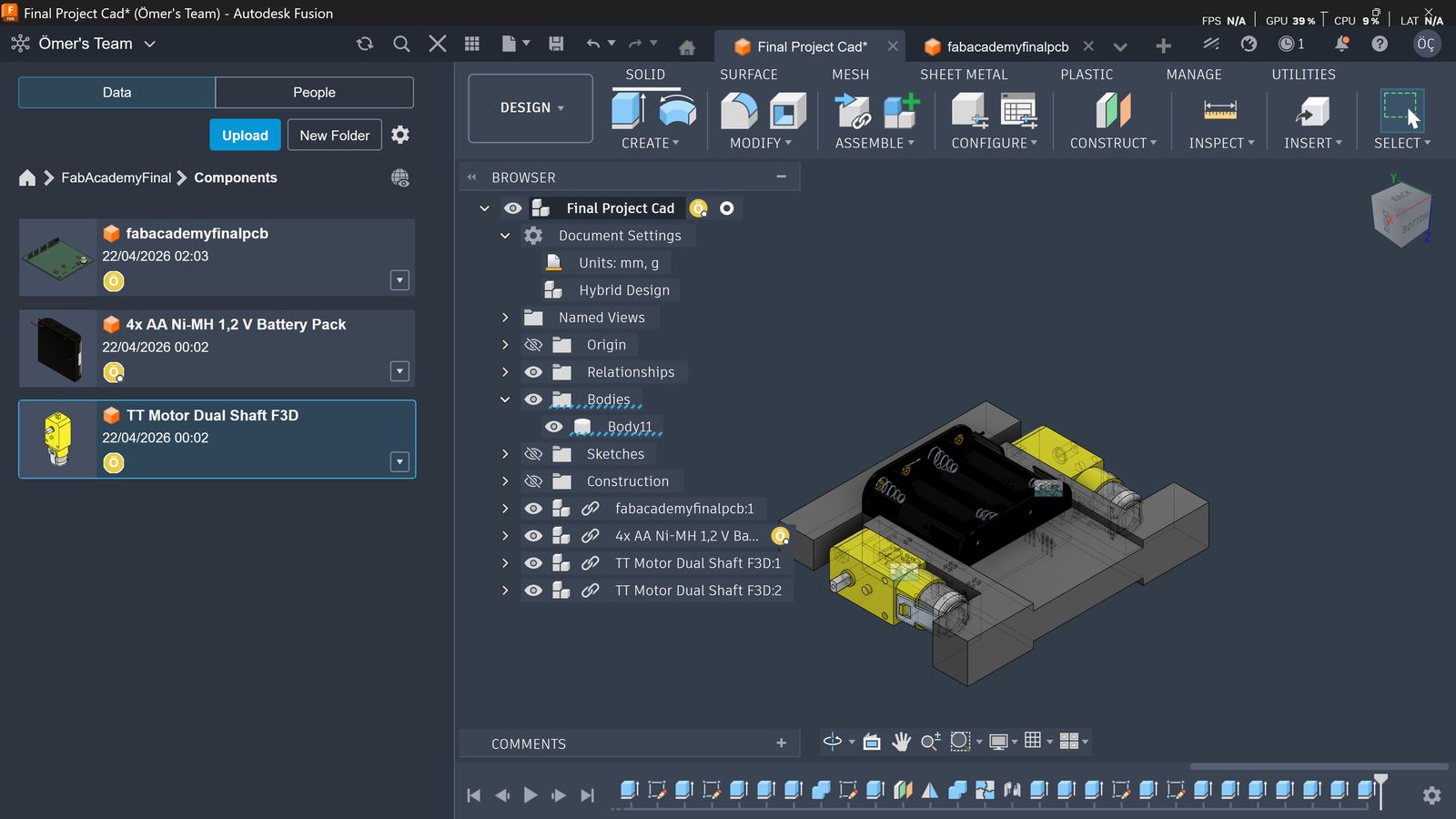Activate the Final Project Cad radio button

(727, 208)
